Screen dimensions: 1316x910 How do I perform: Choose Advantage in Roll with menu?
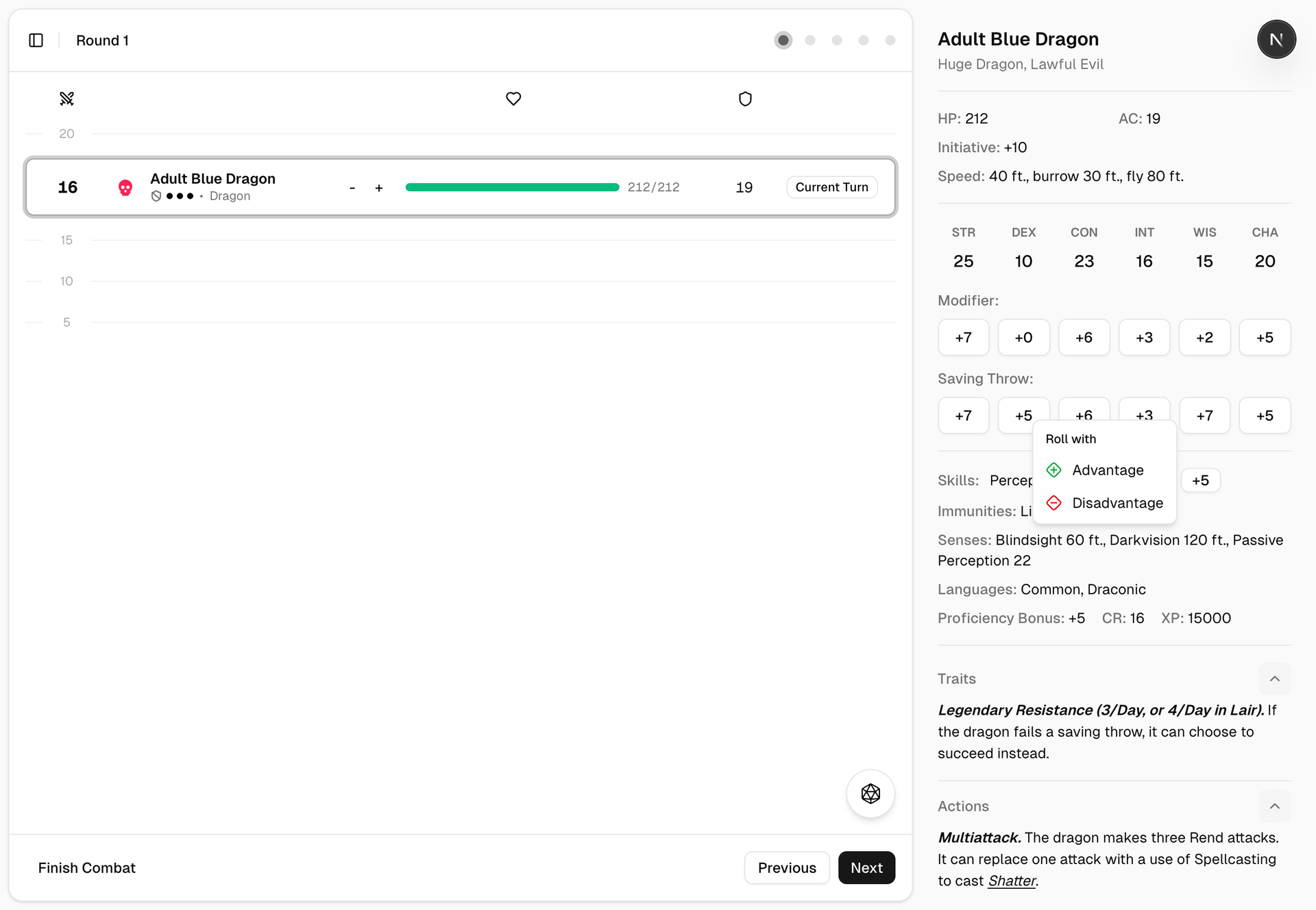coord(1108,470)
